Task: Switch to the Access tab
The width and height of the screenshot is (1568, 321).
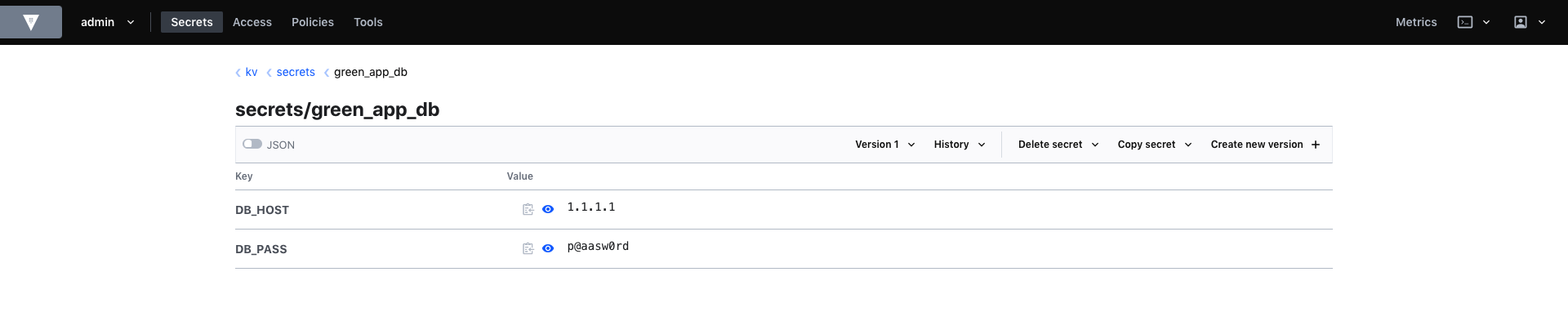Action: (x=252, y=22)
